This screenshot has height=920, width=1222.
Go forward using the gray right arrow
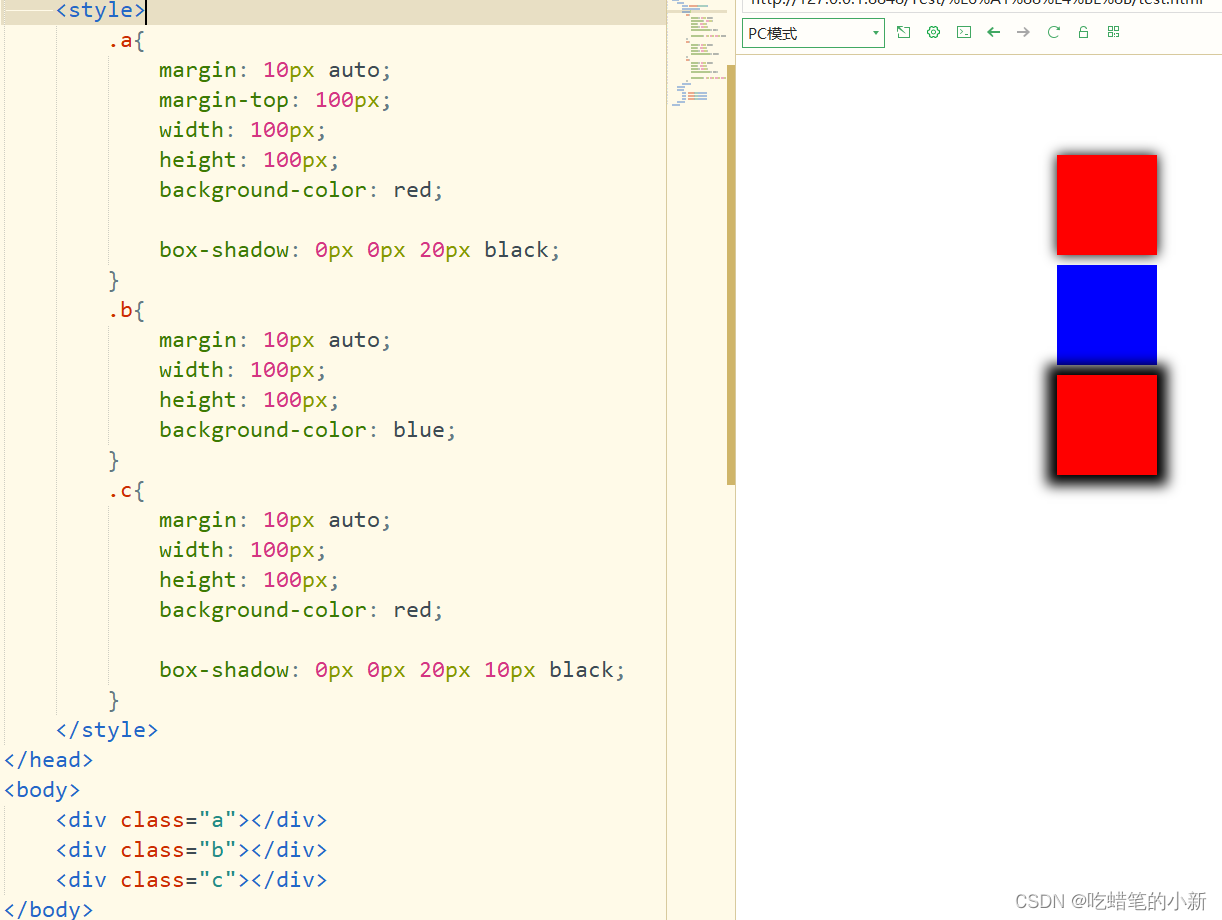[1023, 32]
